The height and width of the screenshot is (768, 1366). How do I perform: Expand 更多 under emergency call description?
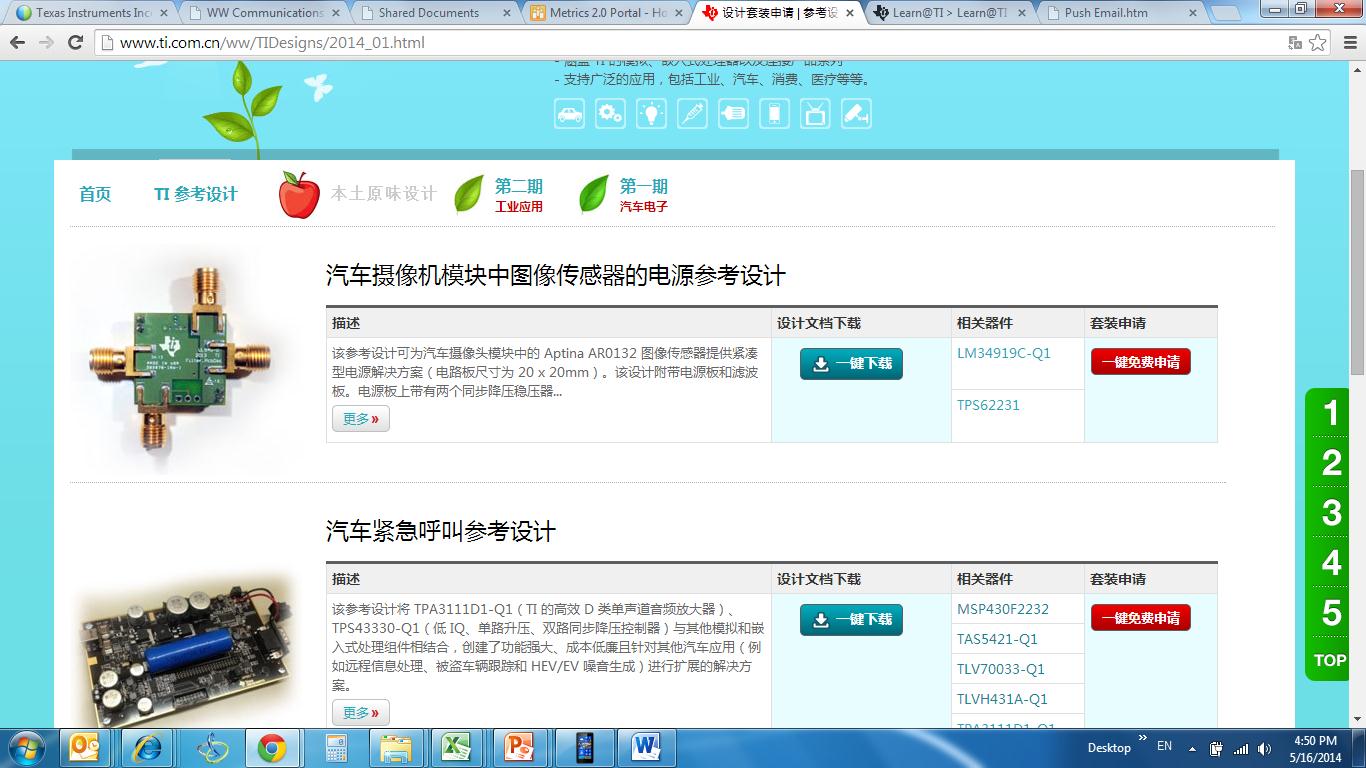point(361,713)
